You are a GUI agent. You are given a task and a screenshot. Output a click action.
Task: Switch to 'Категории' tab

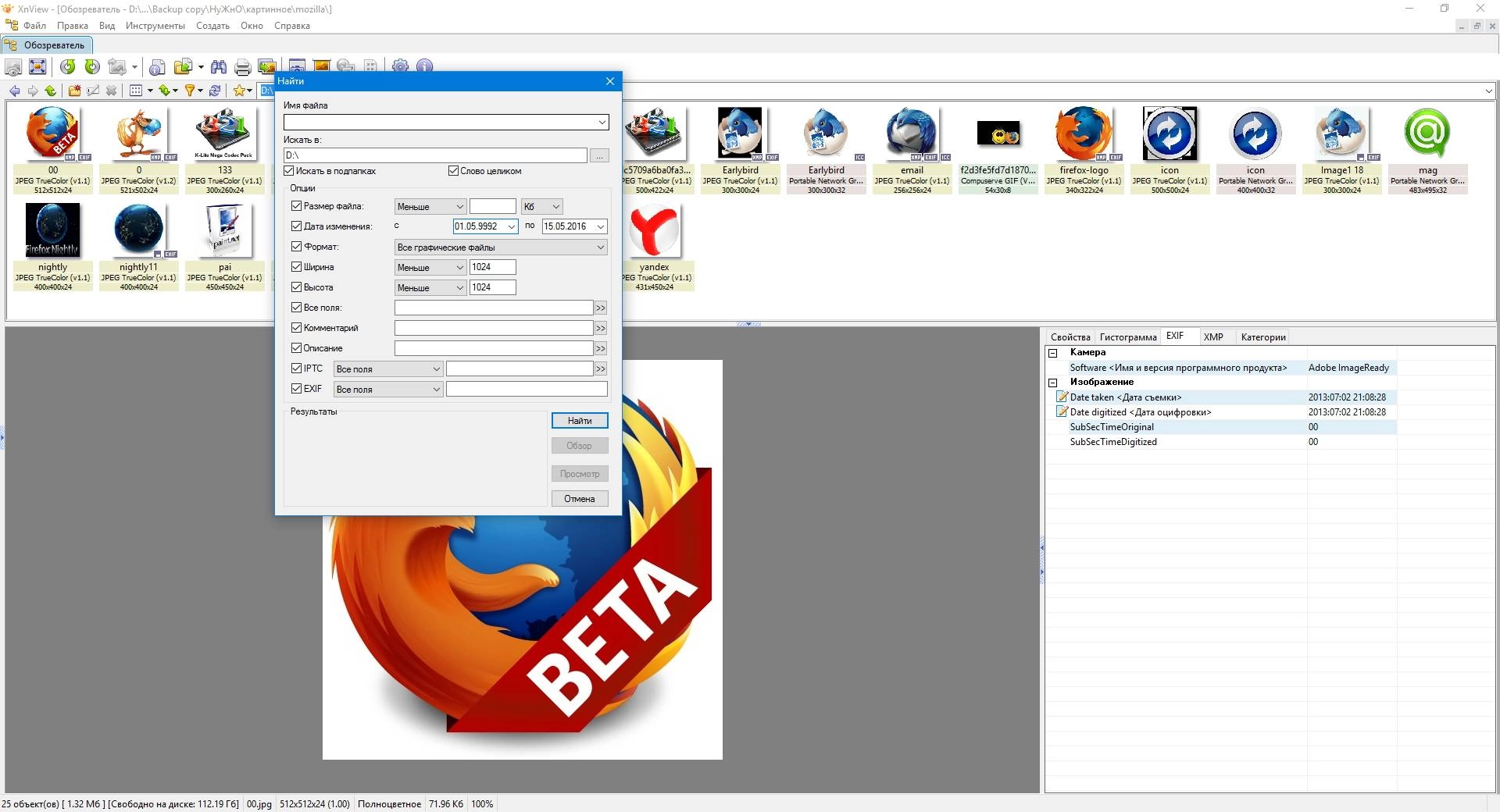(1262, 337)
